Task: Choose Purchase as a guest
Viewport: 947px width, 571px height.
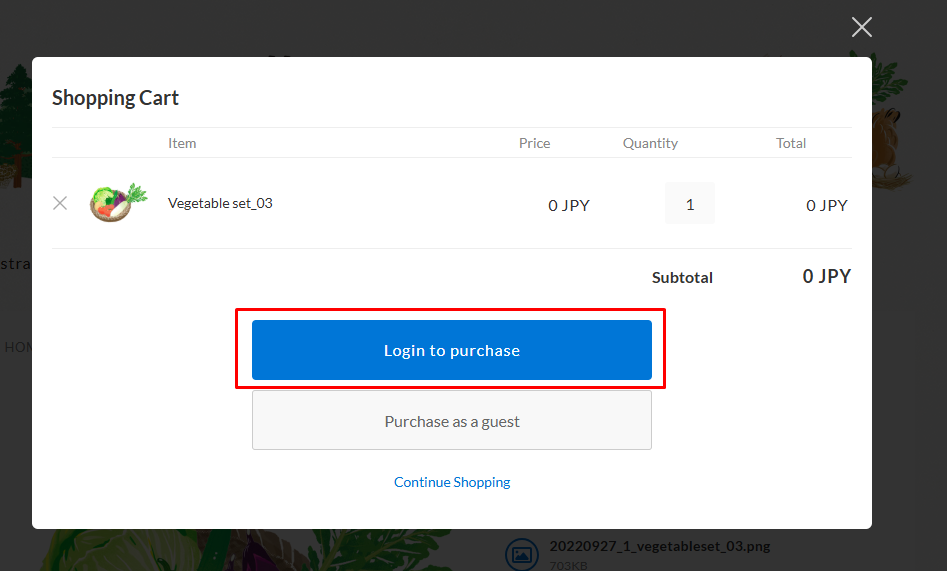Action: 452,421
